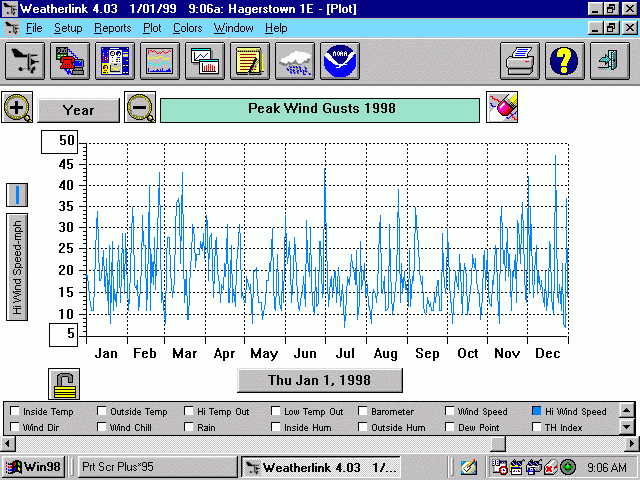Viewport: 640px width, 480px height.
Task: Enable the Hi Temp Out checkbox
Action: tap(189, 411)
